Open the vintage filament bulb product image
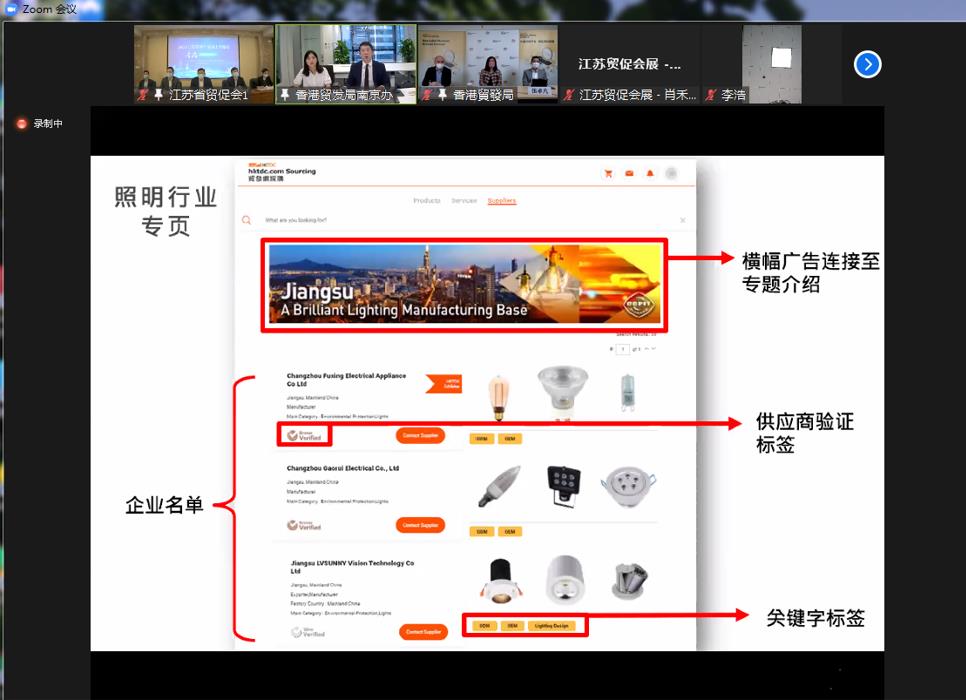This screenshot has height=700, width=966. point(498,398)
